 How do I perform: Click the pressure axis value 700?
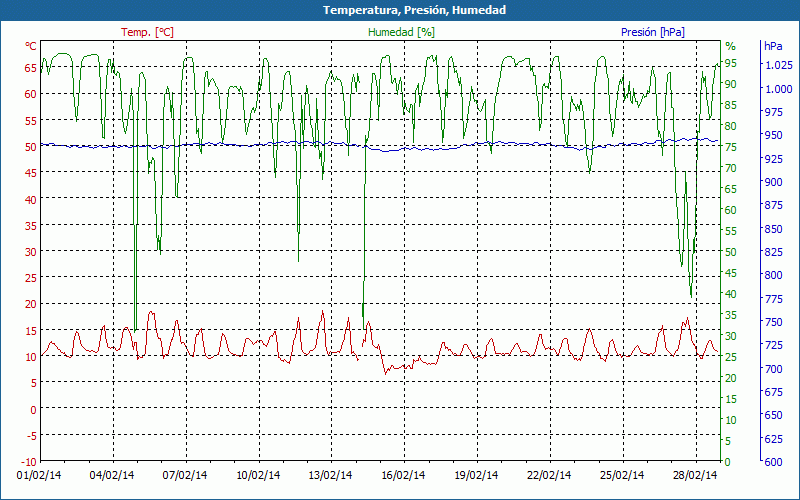(774, 368)
